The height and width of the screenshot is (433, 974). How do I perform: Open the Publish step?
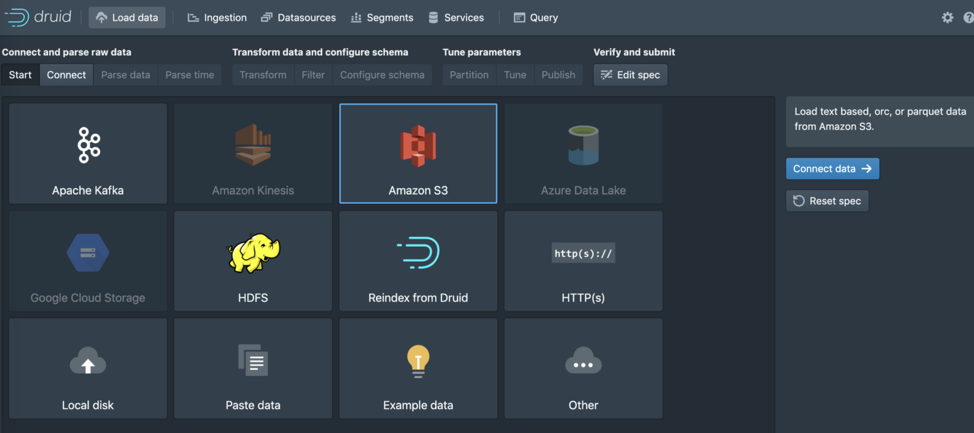click(x=558, y=75)
